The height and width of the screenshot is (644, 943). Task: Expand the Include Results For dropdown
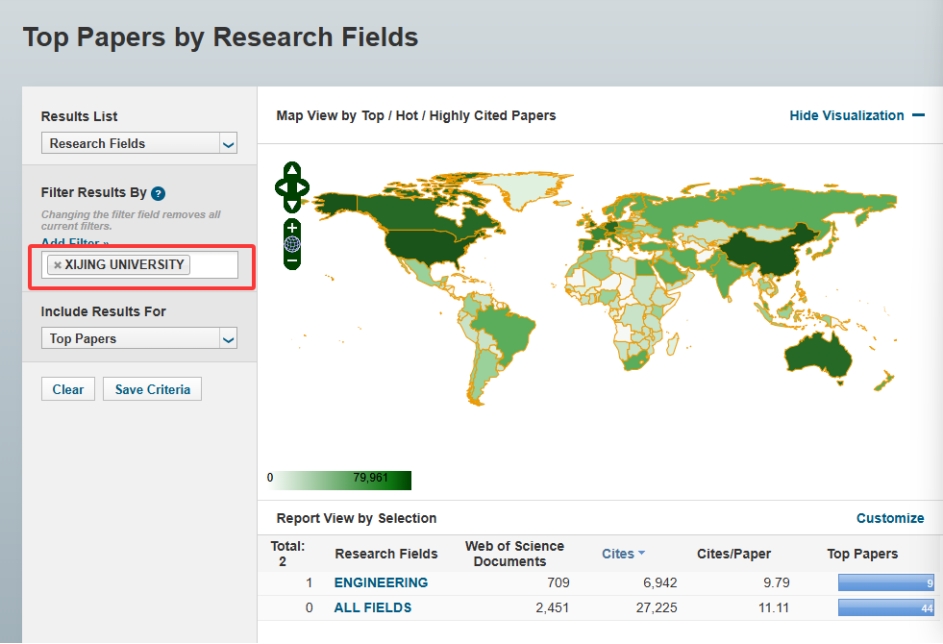coord(138,339)
